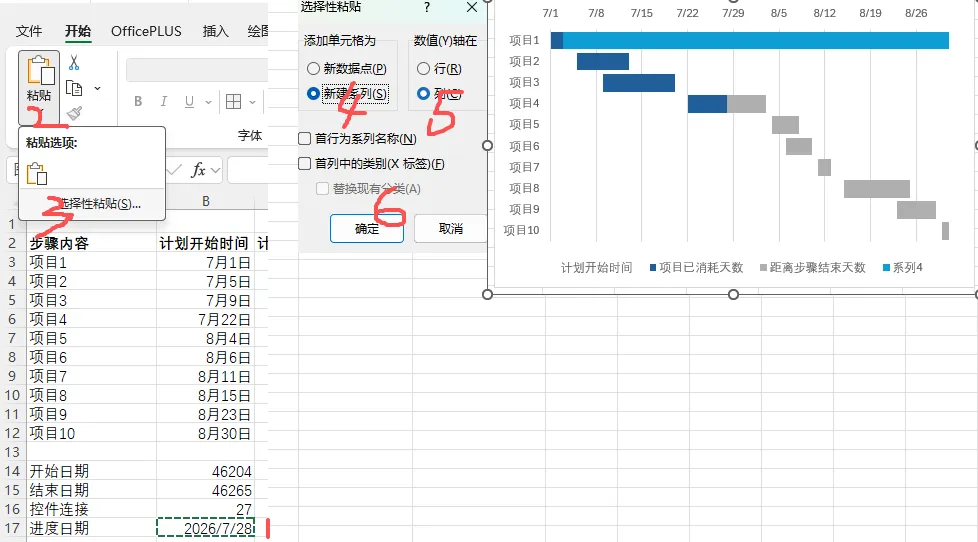This screenshot has height=542, width=978.
Task: Click the 8/12 axis label in chart
Action: tap(824, 13)
